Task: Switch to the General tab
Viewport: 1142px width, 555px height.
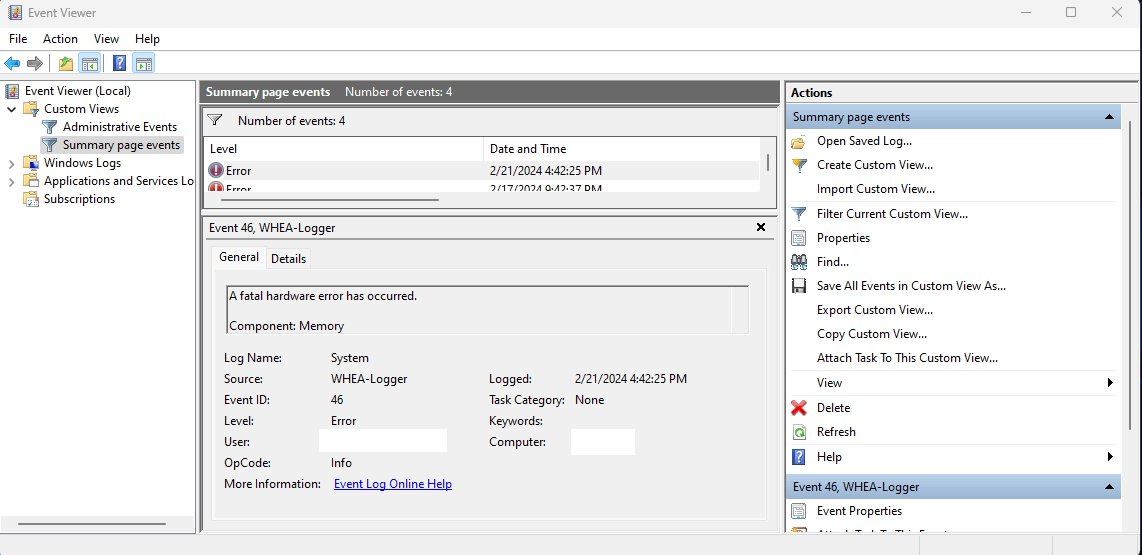Action: pyautogui.click(x=239, y=257)
